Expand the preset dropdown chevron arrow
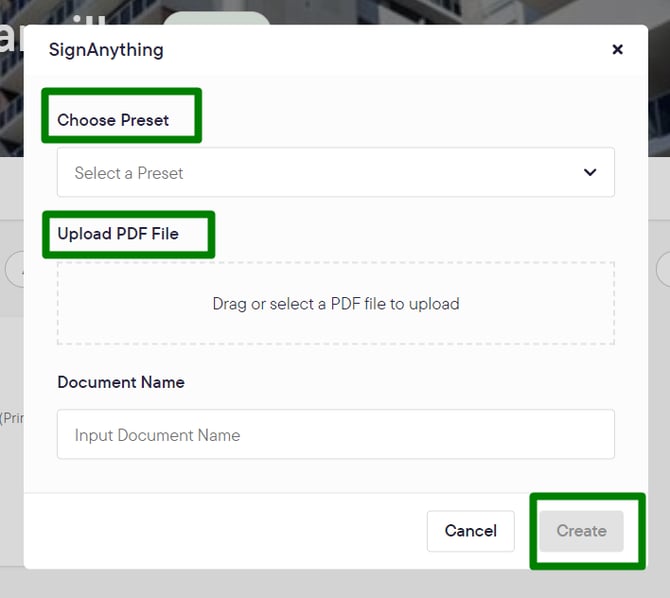Image resolution: width=670 pixels, height=598 pixels. click(590, 172)
